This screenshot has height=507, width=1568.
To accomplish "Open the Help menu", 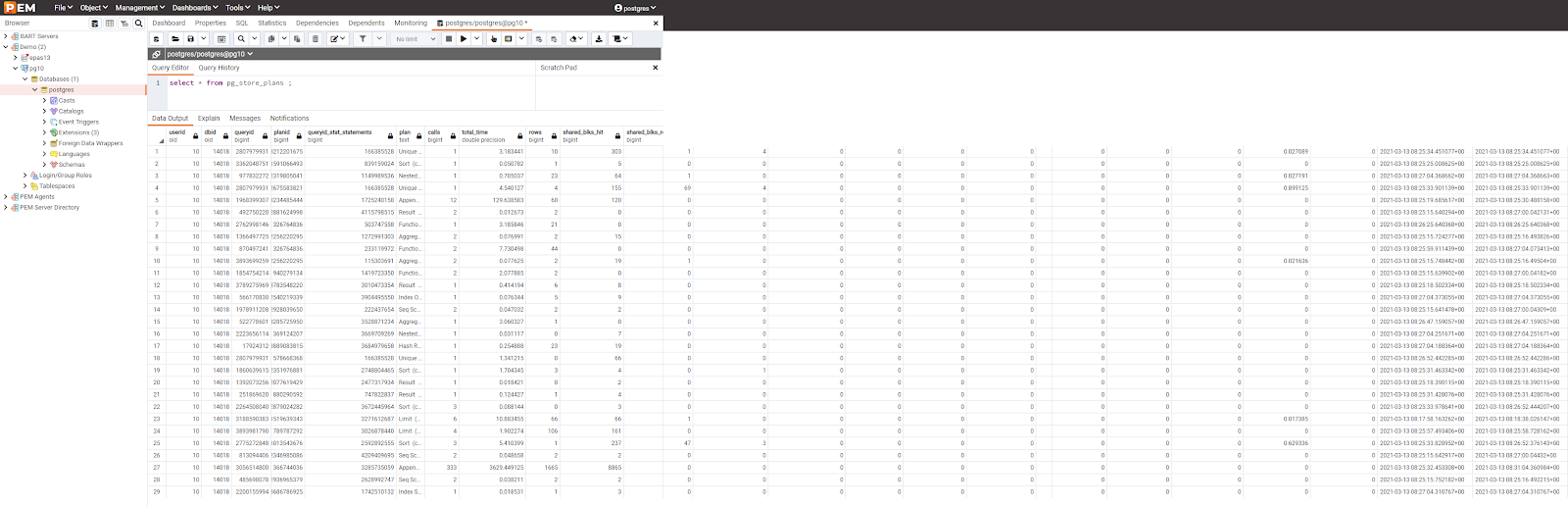I will [x=269, y=7].
